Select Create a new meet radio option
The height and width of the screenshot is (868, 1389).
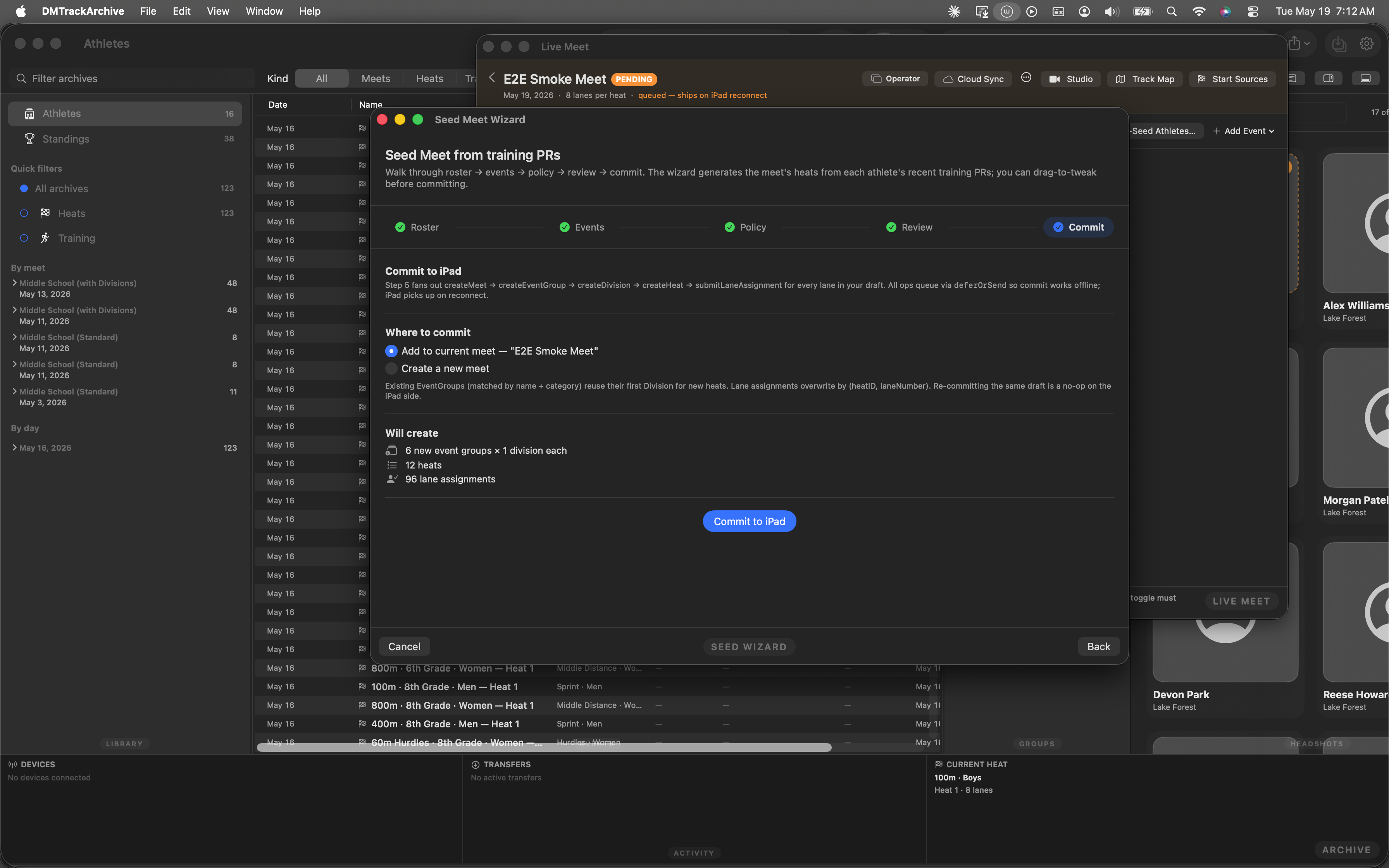pyautogui.click(x=391, y=369)
